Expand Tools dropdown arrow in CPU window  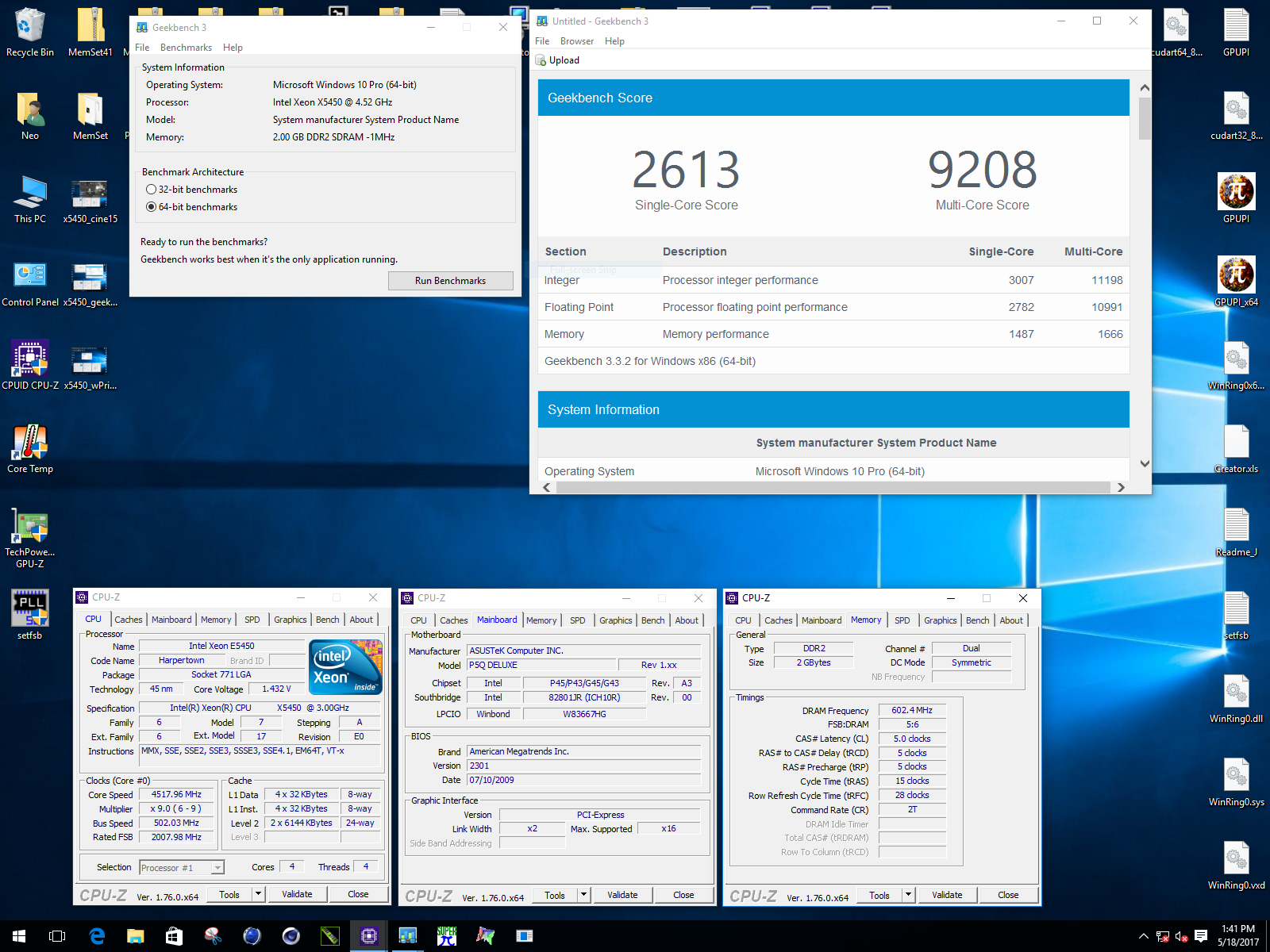258,894
